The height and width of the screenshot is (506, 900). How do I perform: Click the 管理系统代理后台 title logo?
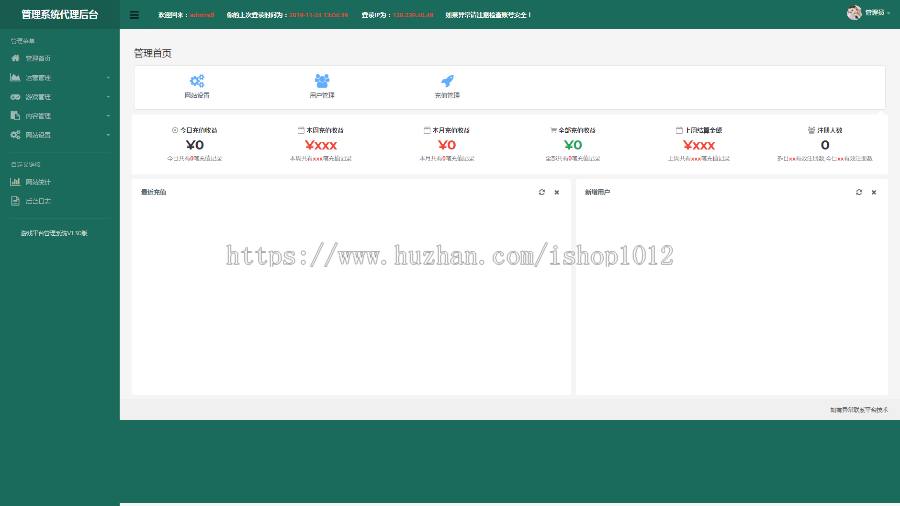click(60, 14)
